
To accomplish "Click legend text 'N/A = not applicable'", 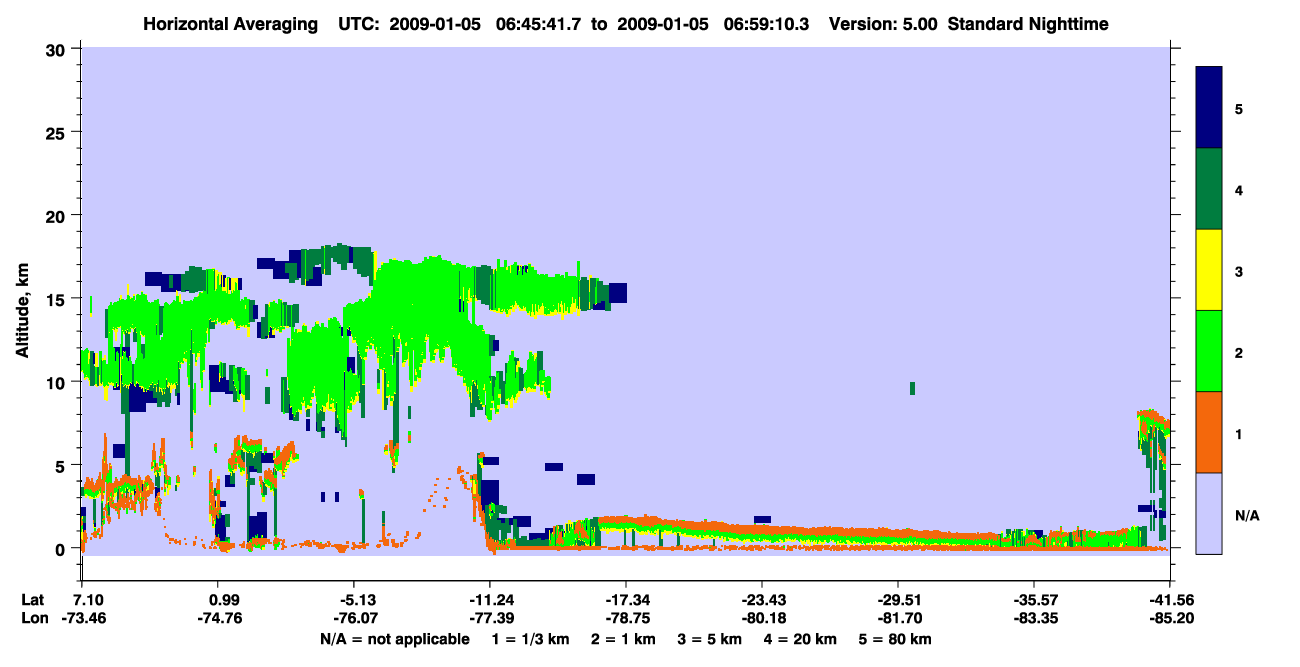I will (394, 639).
